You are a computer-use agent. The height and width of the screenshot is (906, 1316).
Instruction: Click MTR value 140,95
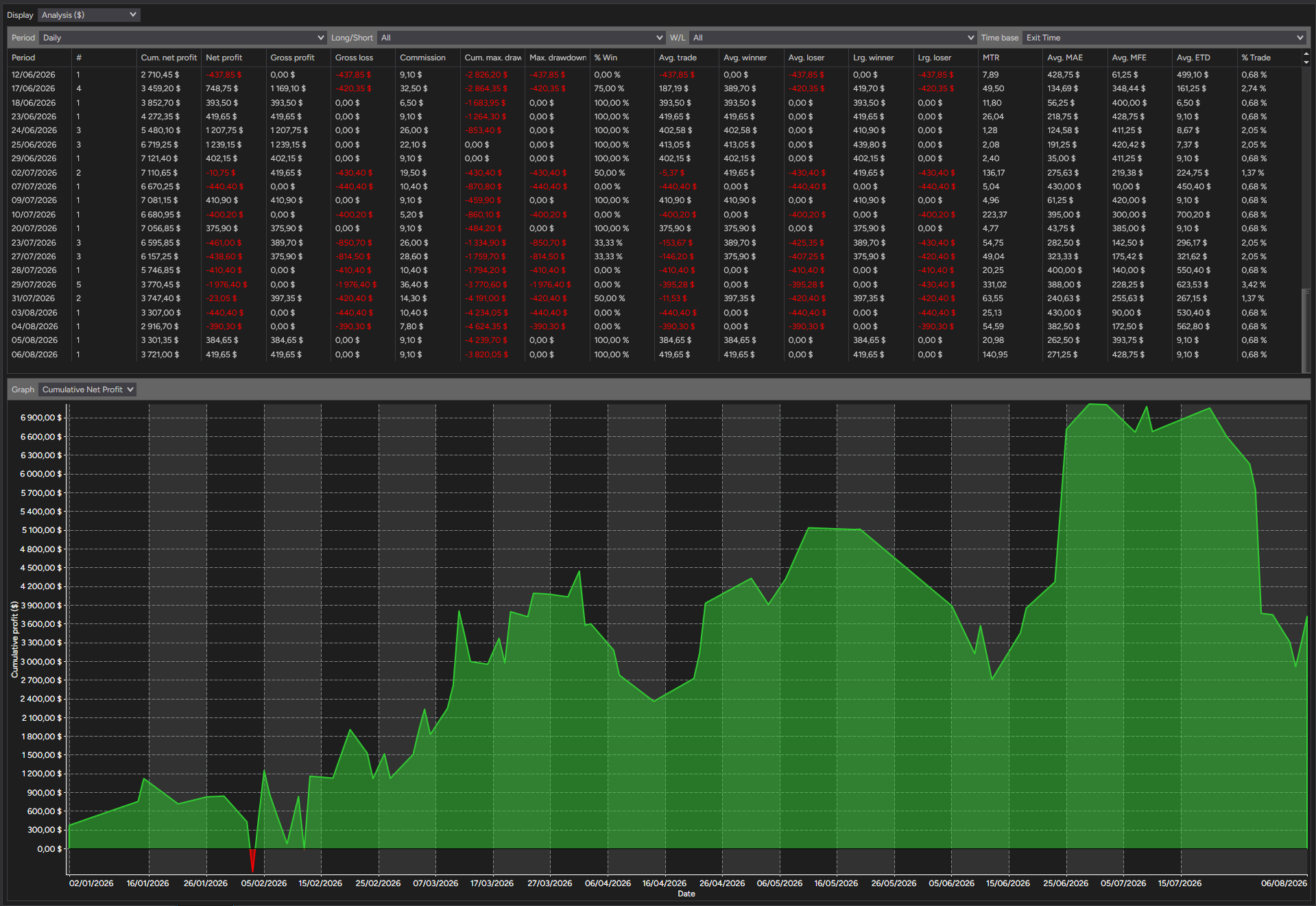point(995,355)
